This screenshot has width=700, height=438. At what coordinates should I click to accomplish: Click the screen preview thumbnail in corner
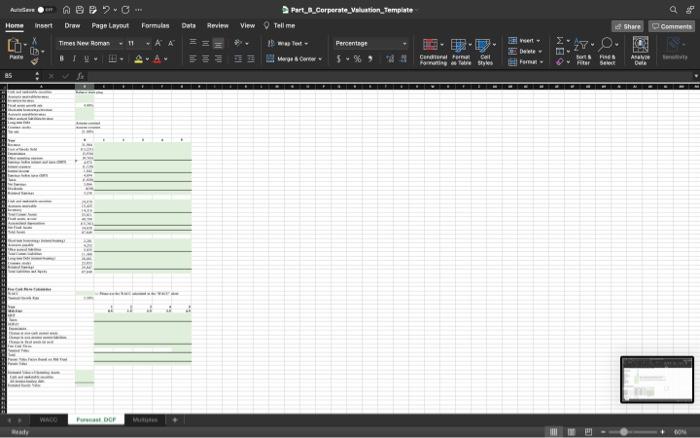tap(657, 380)
